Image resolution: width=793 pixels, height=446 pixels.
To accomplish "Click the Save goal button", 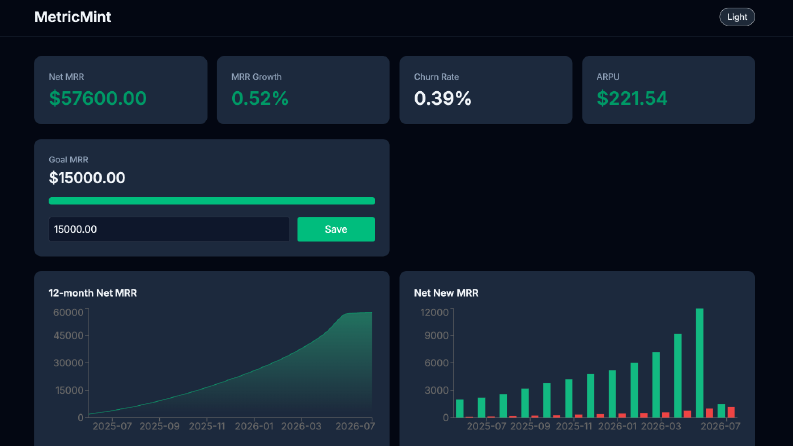I will click(x=336, y=229).
